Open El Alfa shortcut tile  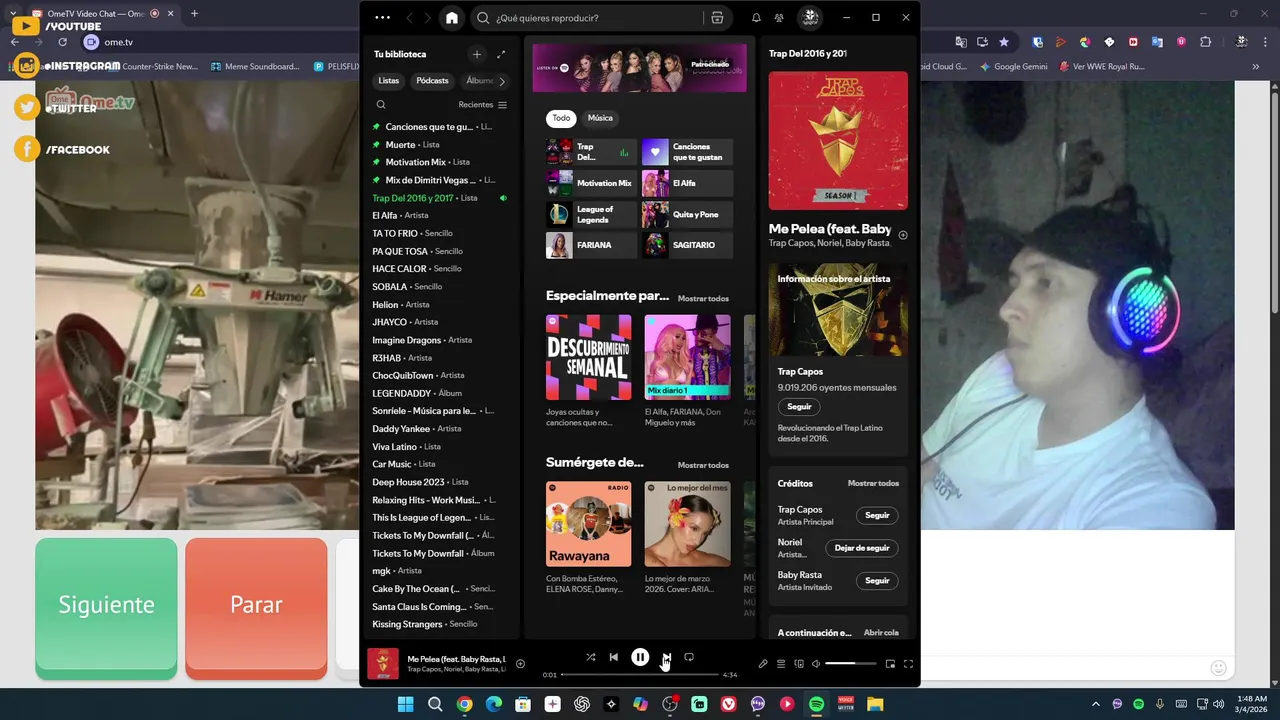click(687, 183)
